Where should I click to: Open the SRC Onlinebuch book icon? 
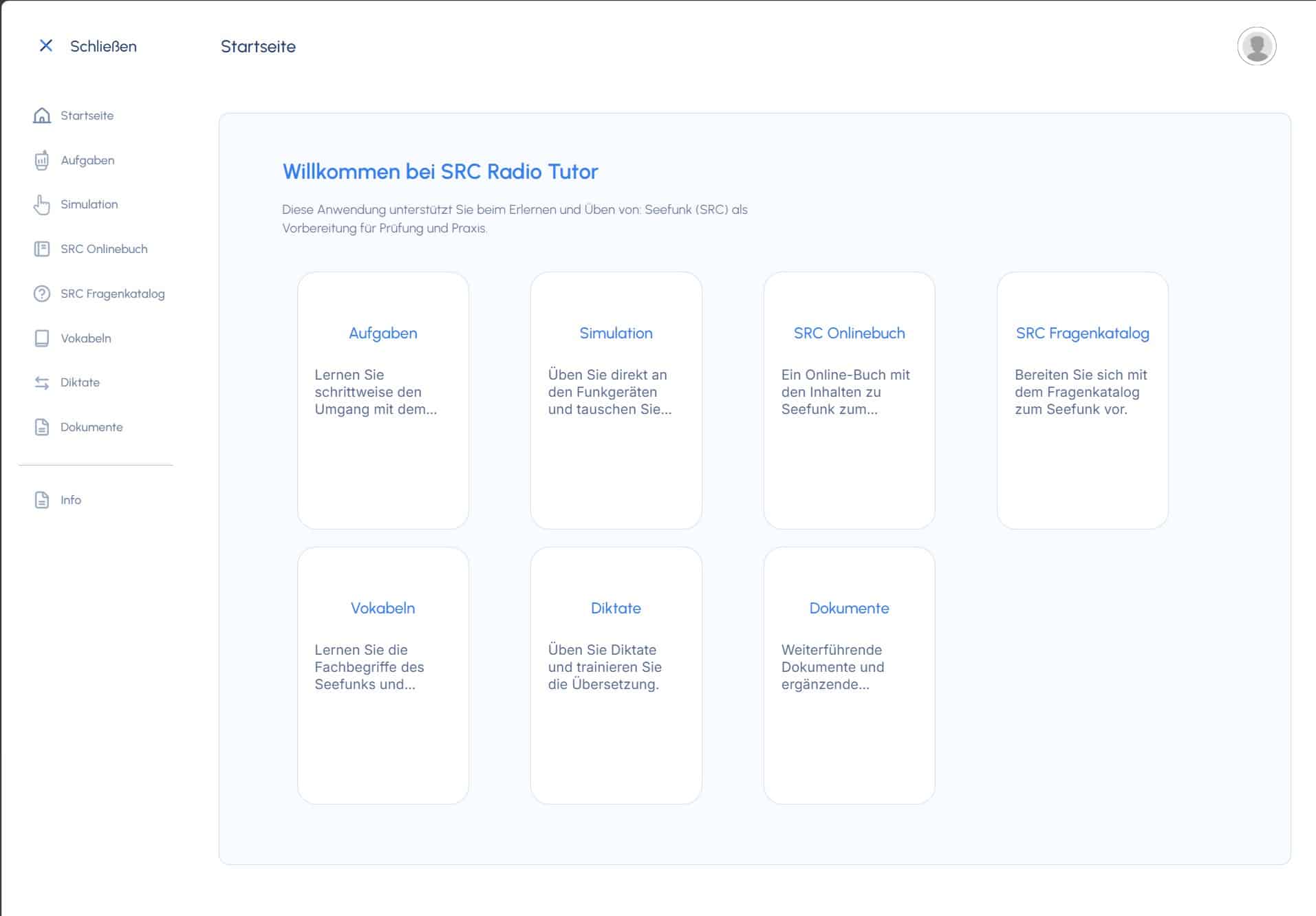42,249
